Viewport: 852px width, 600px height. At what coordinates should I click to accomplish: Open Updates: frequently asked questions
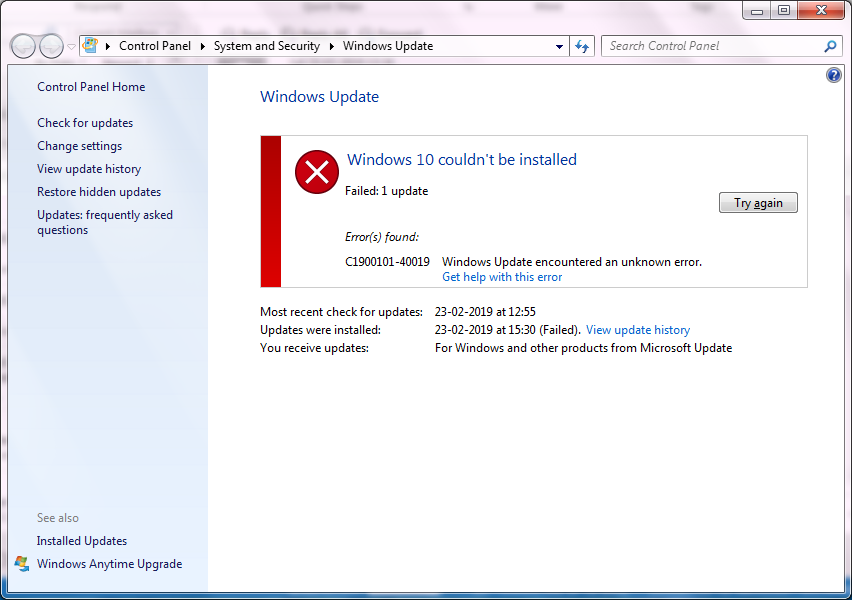pyautogui.click(x=105, y=222)
